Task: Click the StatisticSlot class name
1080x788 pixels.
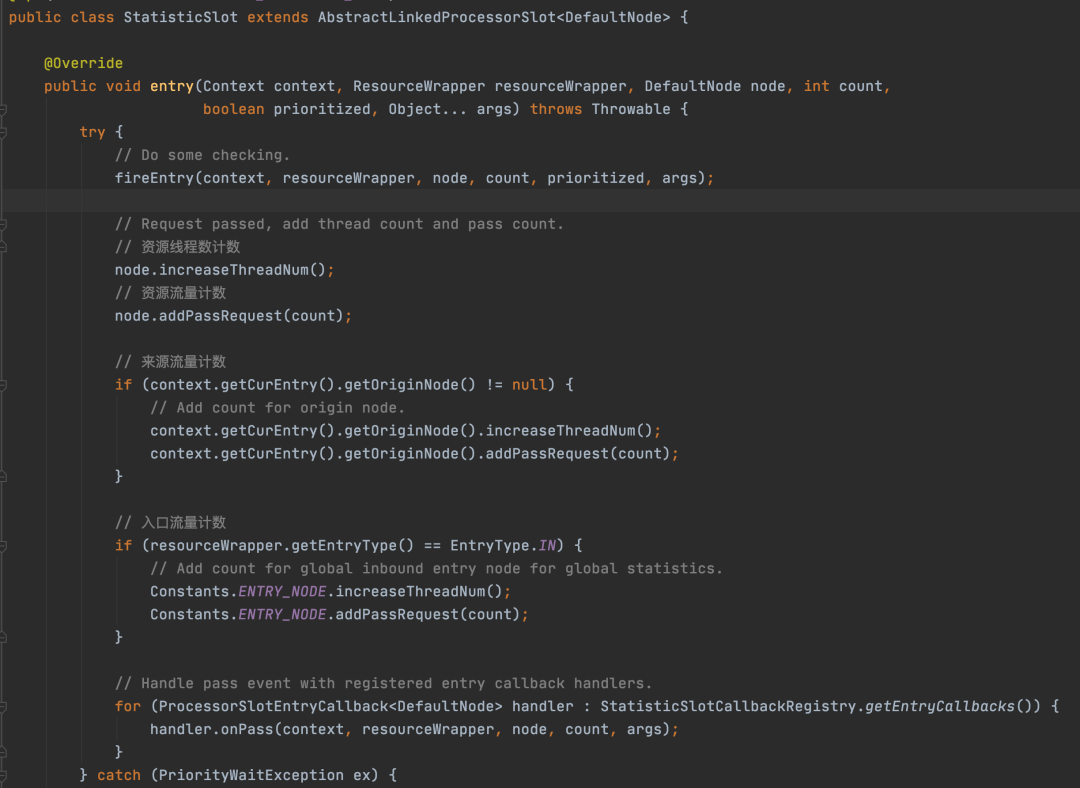Action: pyautogui.click(x=180, y=17)
